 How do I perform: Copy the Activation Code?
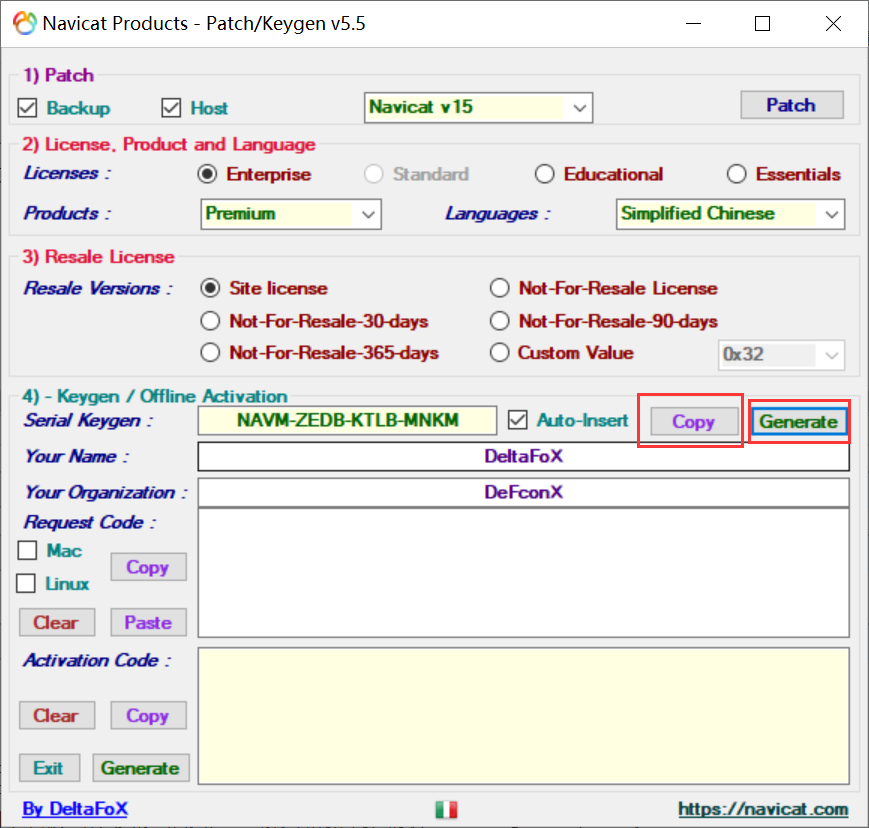click(148, 715)
